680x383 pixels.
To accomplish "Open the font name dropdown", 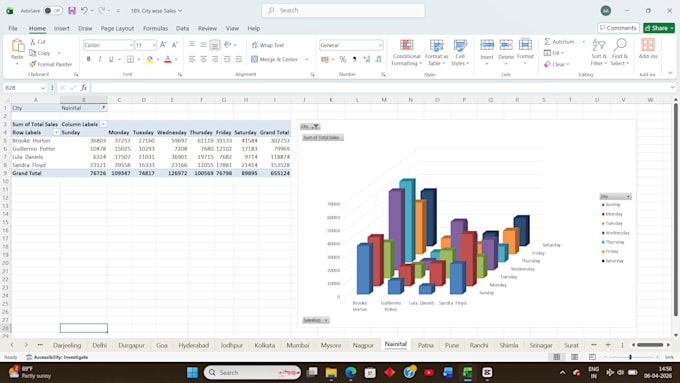I will click(131, 45).
